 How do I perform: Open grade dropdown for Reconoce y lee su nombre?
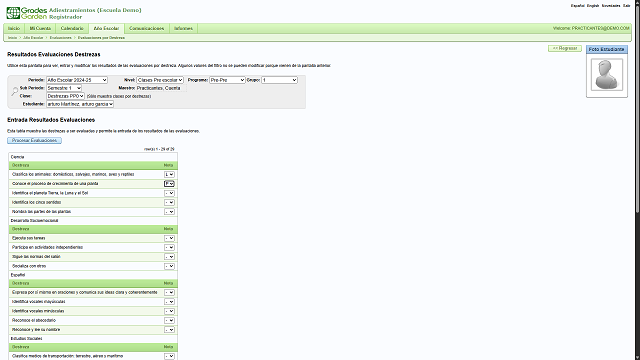(x=169, y=330)
